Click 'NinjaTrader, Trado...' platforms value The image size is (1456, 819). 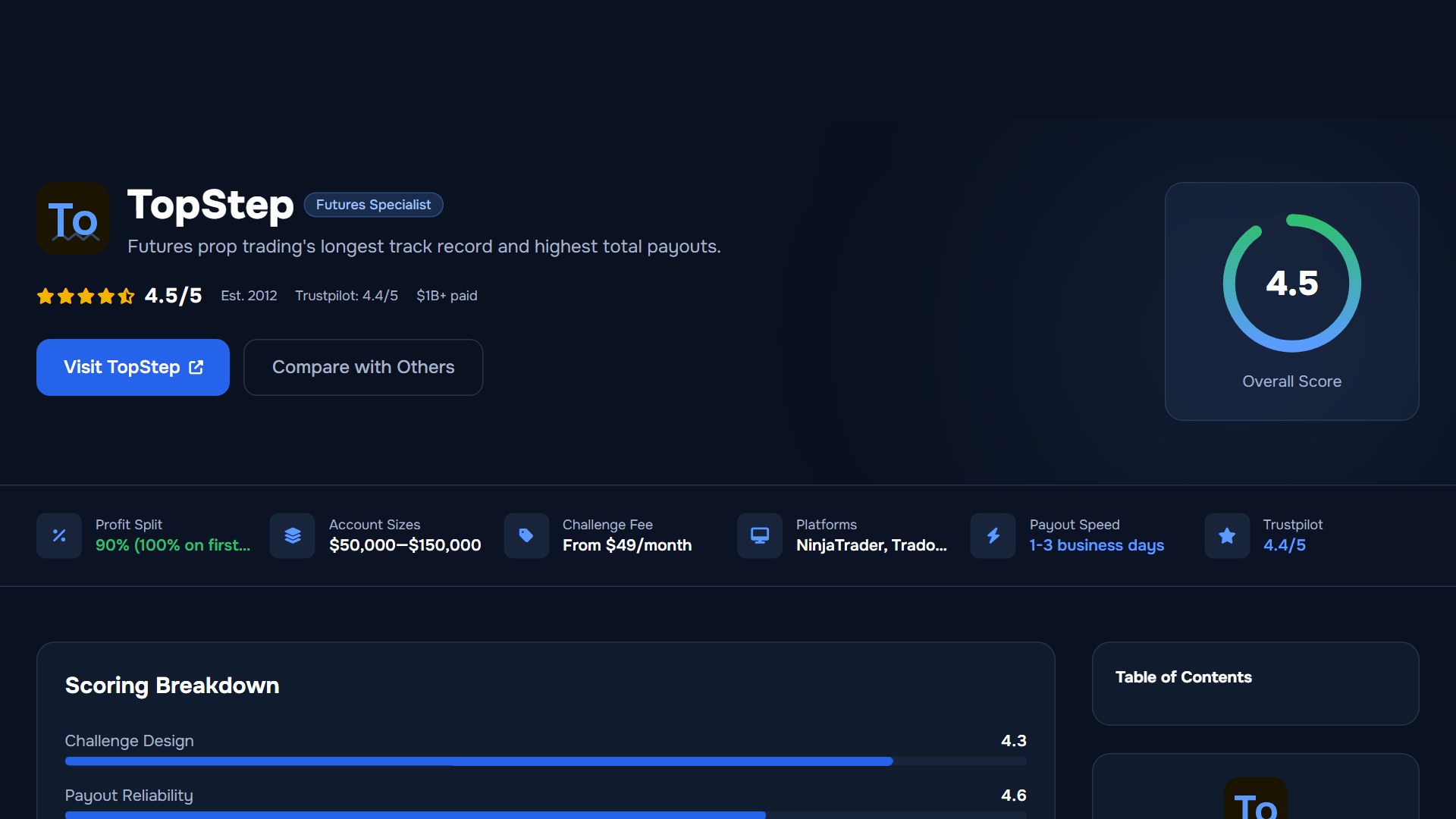click(871, 545)
